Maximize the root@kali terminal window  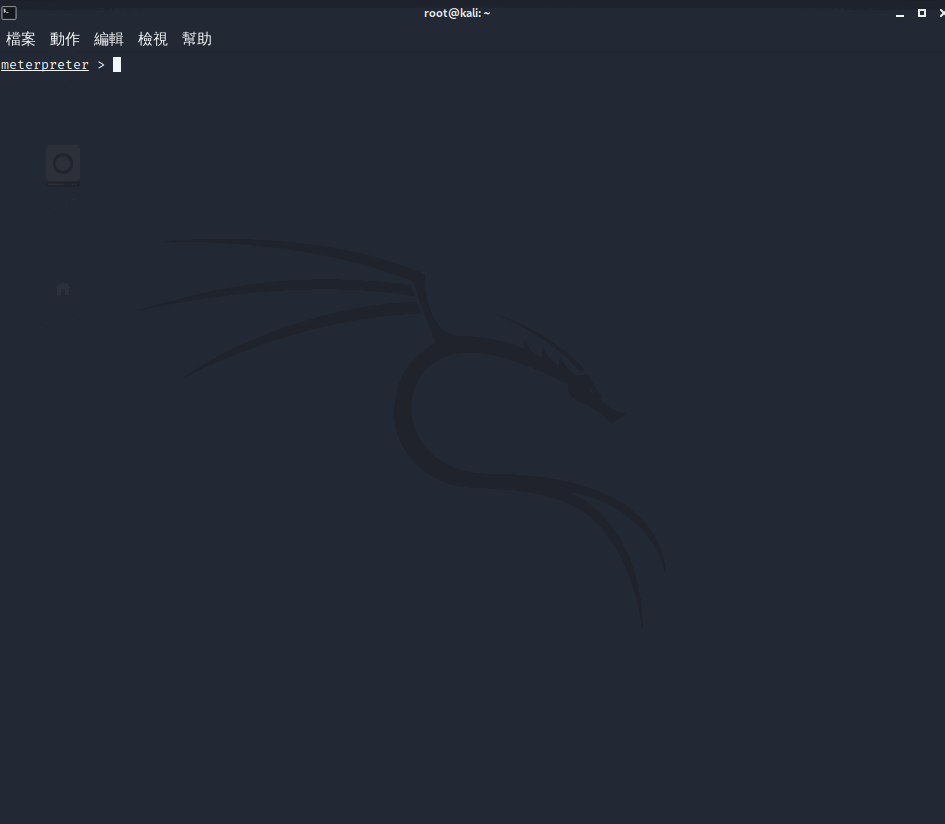tap(921, 13)
